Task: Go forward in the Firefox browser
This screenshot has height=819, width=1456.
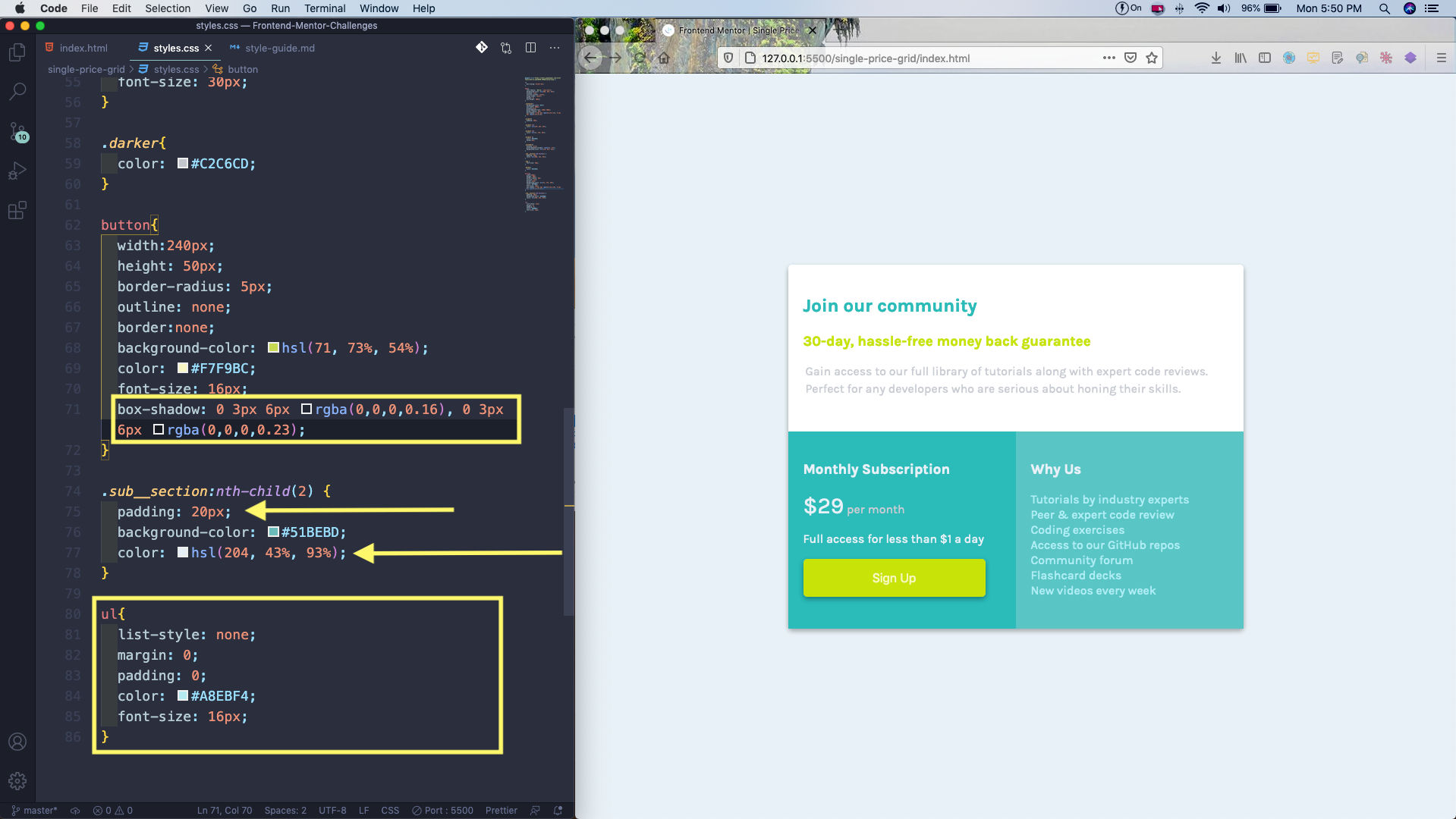Action: pyautogui.click(x=615, y=58)
